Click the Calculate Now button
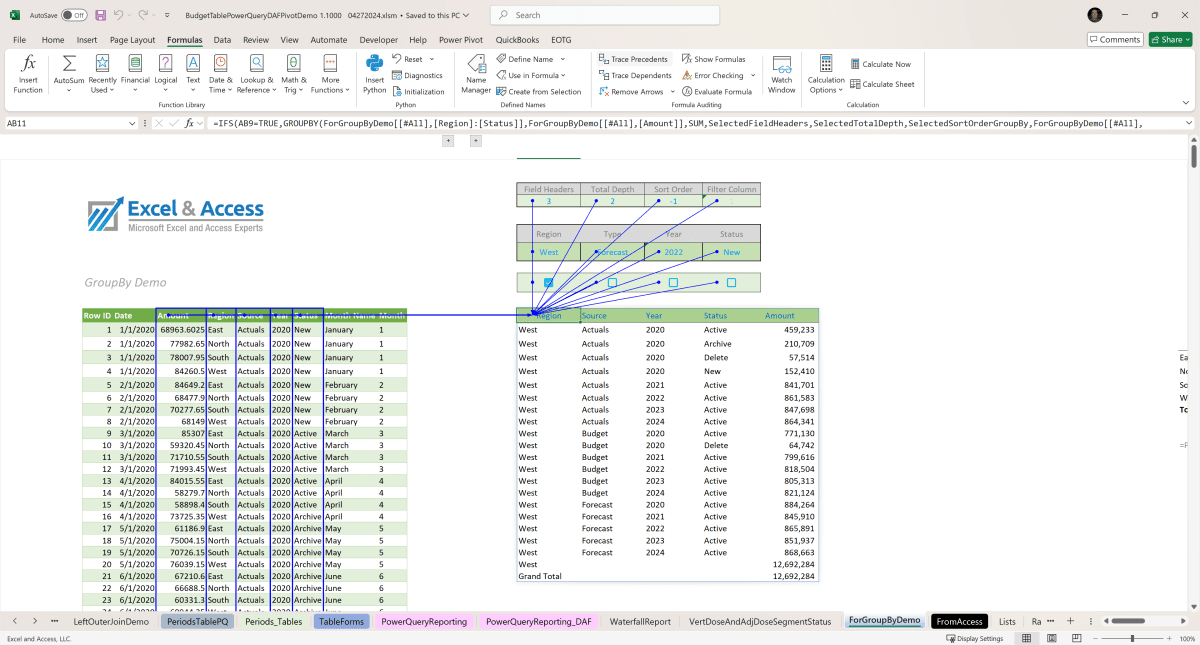Viewport: 1200px width, 645px height. pos(881,62)
